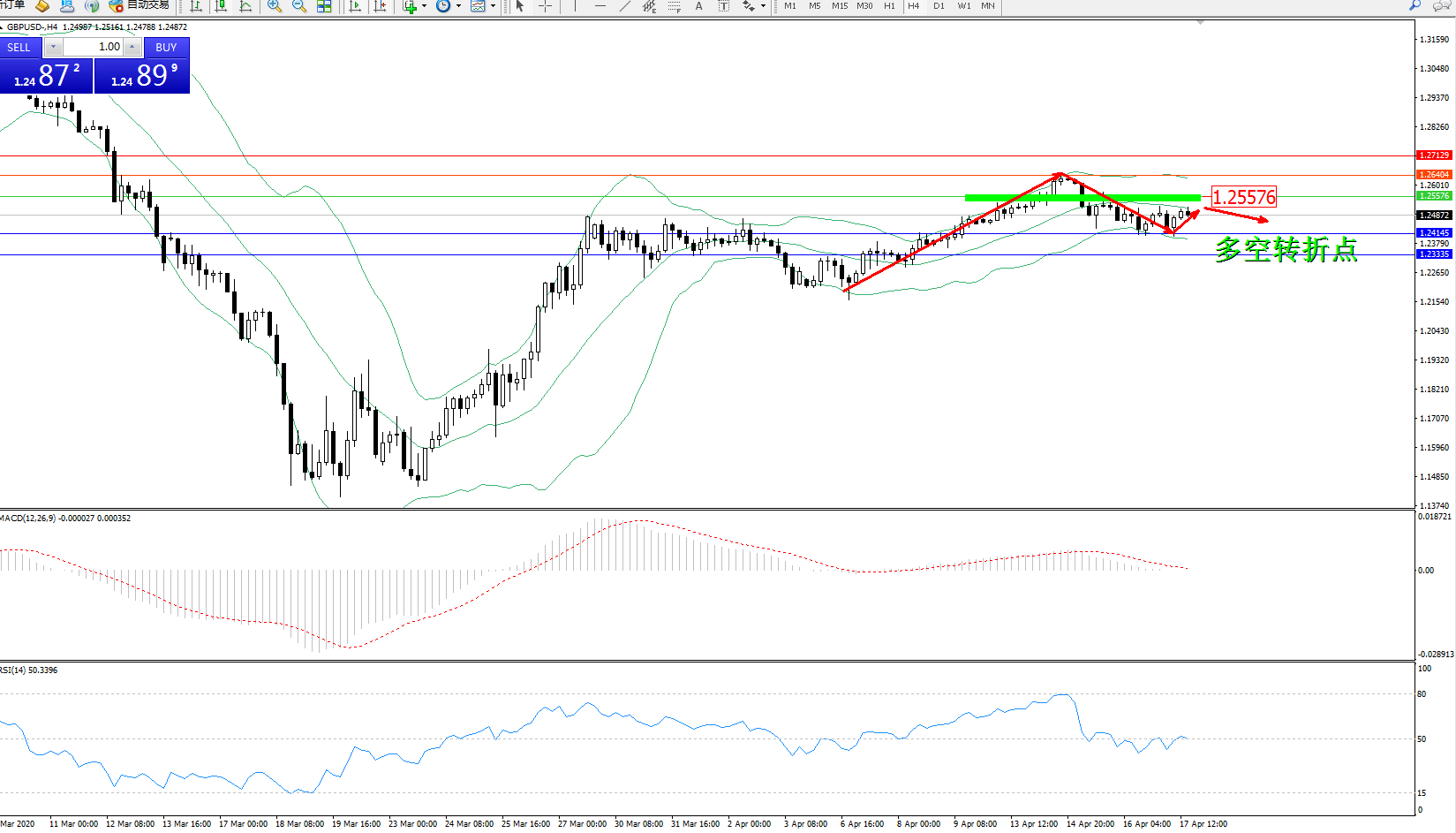1456x833 pixels.
Task: Click the zoom in magnifier icon
Action: coord(275,6)
